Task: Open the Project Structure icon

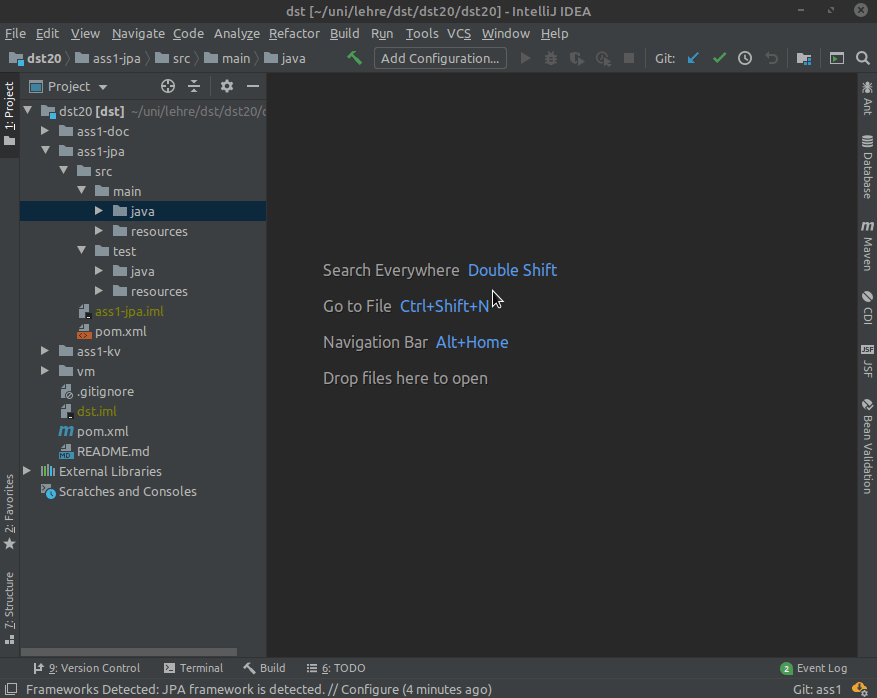Action: [804, 58]
